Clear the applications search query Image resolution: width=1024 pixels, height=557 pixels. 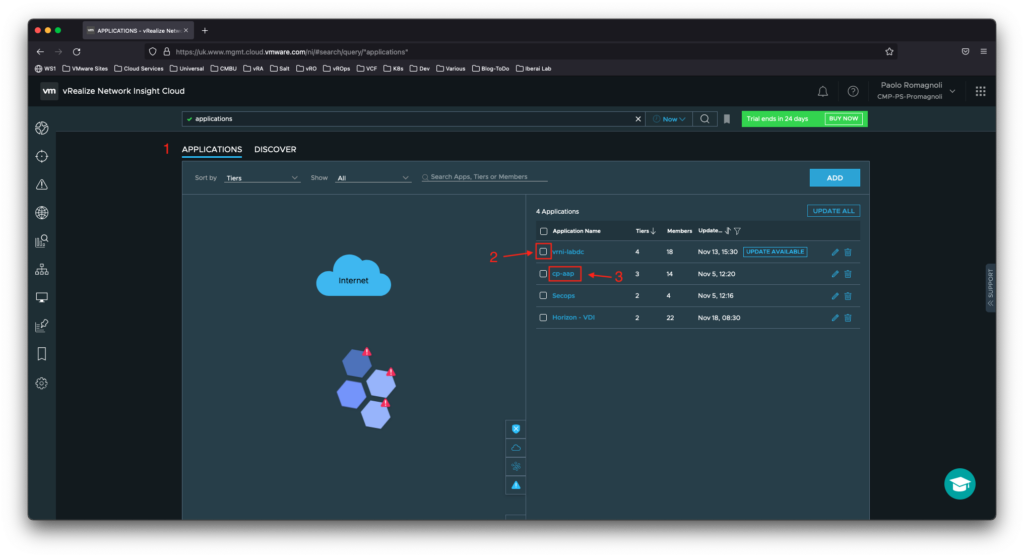coord(638,119)
